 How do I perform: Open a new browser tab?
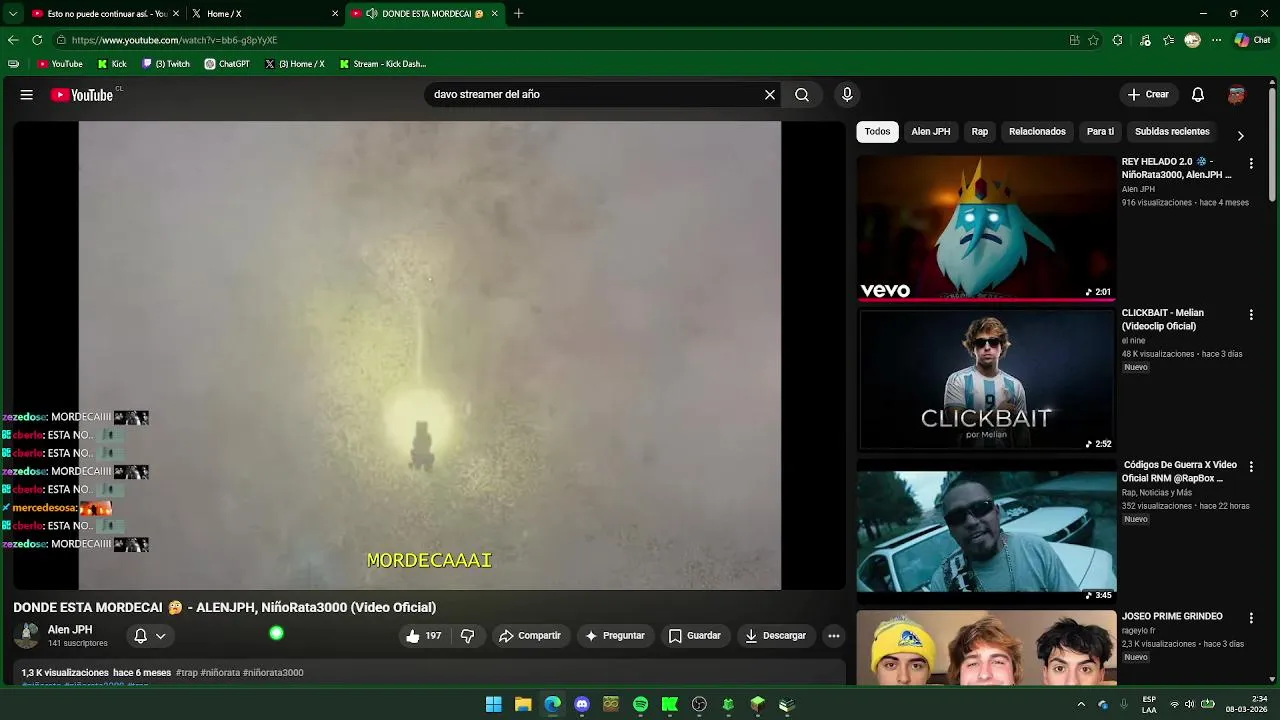[518, 14]
